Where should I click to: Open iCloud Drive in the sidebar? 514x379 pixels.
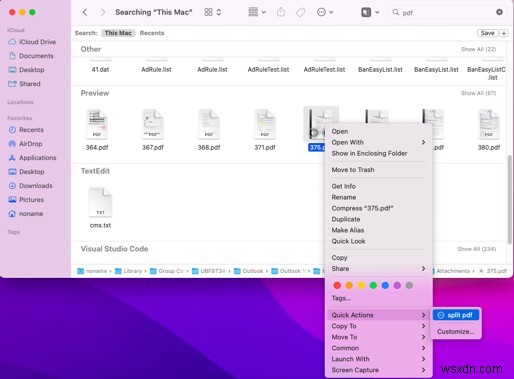tap(32, 42)
